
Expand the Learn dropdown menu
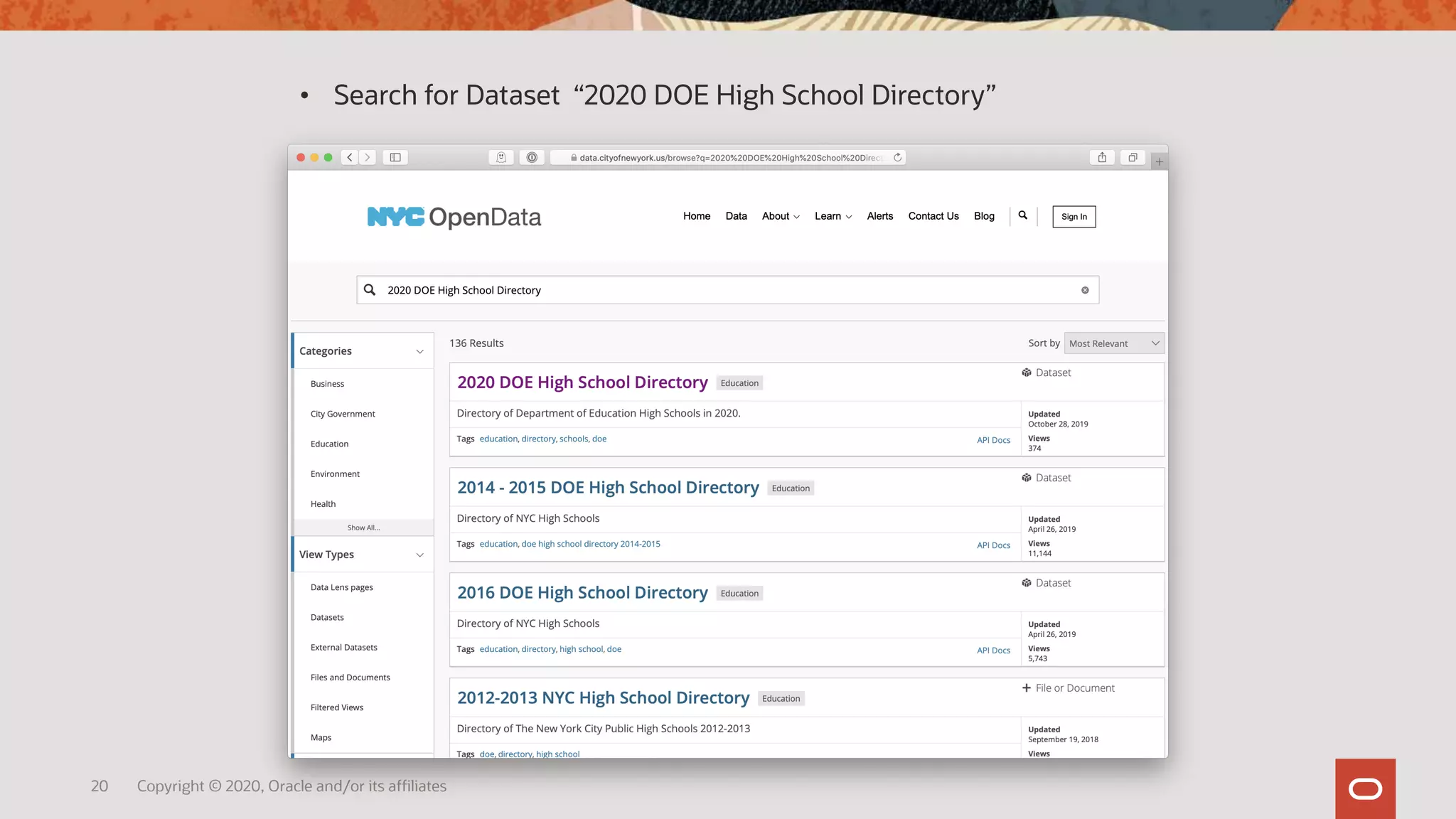(833, 216)
